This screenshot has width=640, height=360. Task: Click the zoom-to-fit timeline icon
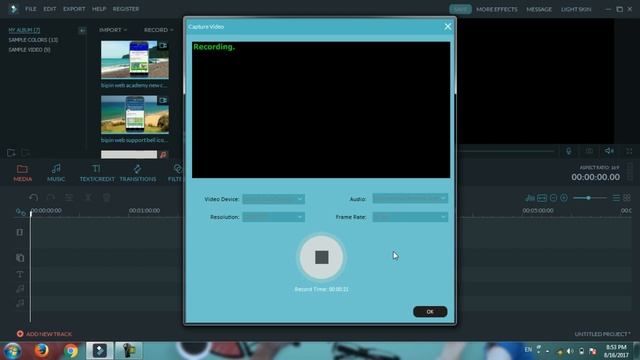coord(542,198)
